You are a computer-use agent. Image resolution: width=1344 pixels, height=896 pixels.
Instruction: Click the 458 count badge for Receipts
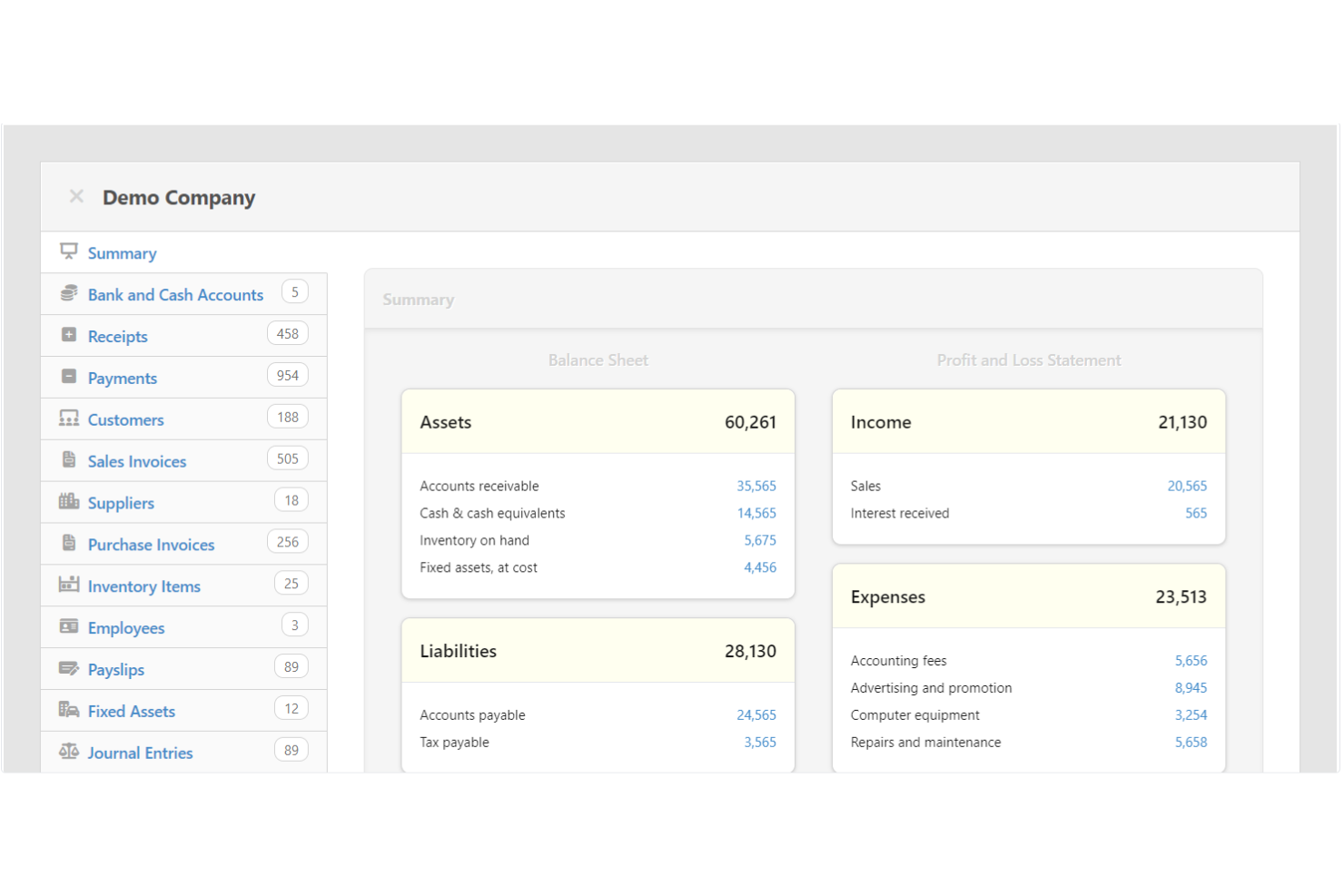pos(288,334)
